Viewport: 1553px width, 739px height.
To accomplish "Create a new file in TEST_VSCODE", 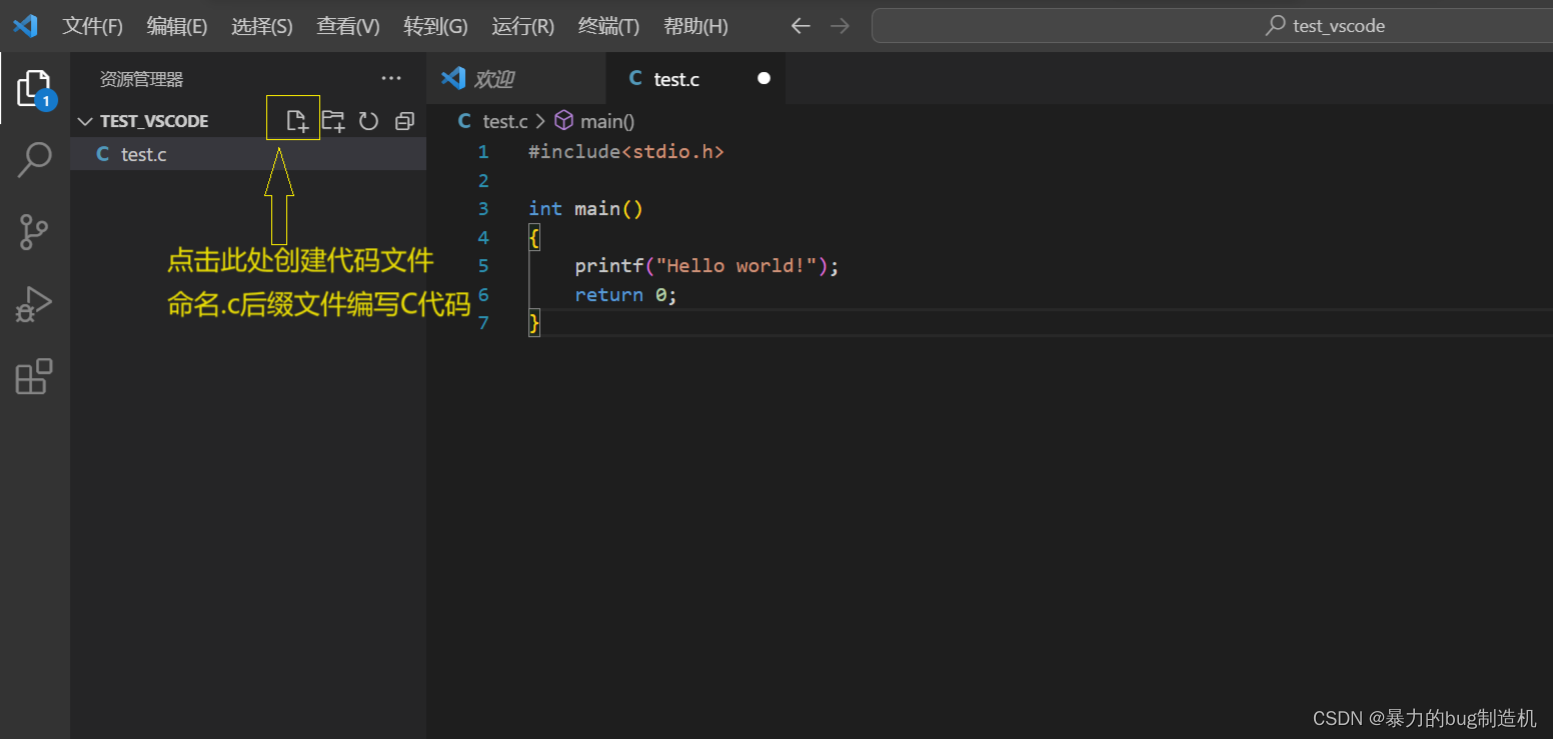I will click(x=297, y=121).
